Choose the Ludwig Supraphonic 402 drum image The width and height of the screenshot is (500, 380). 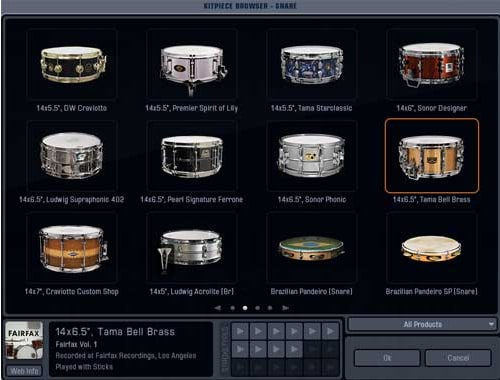72,156
